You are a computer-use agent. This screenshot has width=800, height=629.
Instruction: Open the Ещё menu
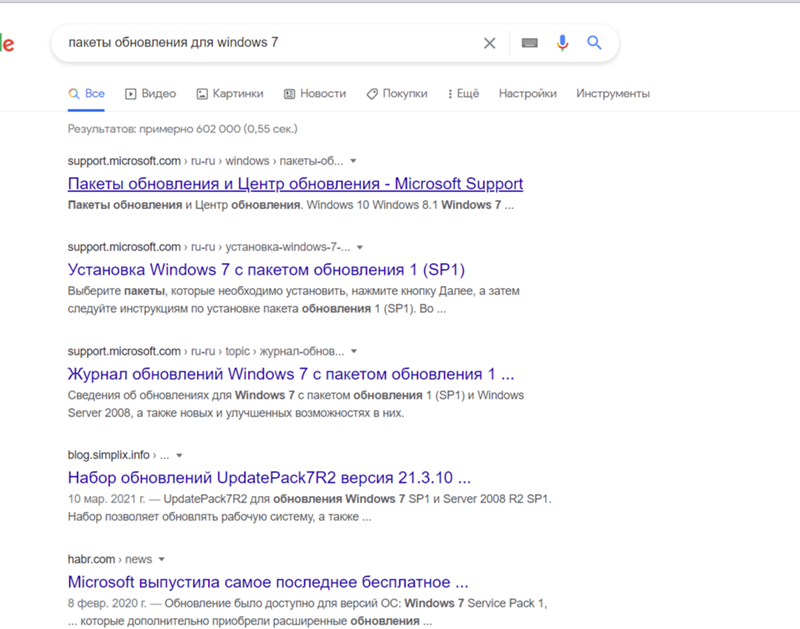463,94
